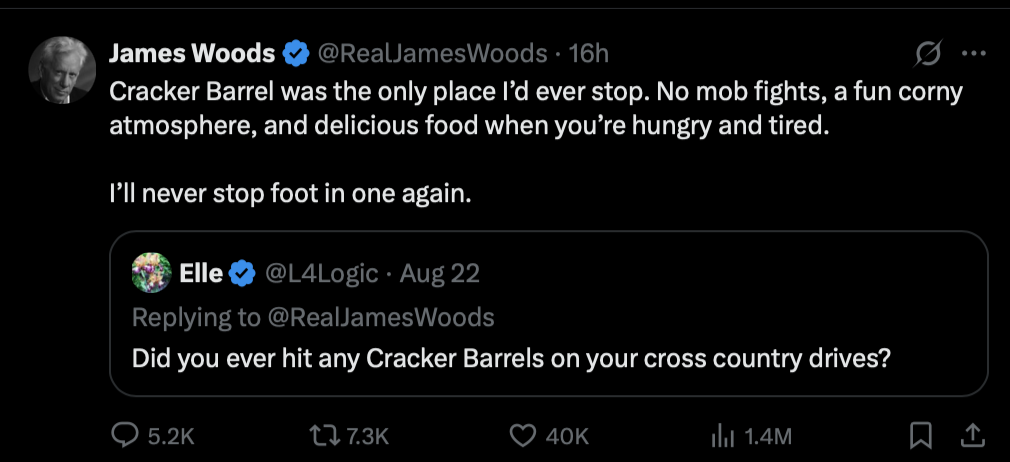Open the more options ellipsis menu
This screenshot has height=462, width=1010.
(971, 53)
